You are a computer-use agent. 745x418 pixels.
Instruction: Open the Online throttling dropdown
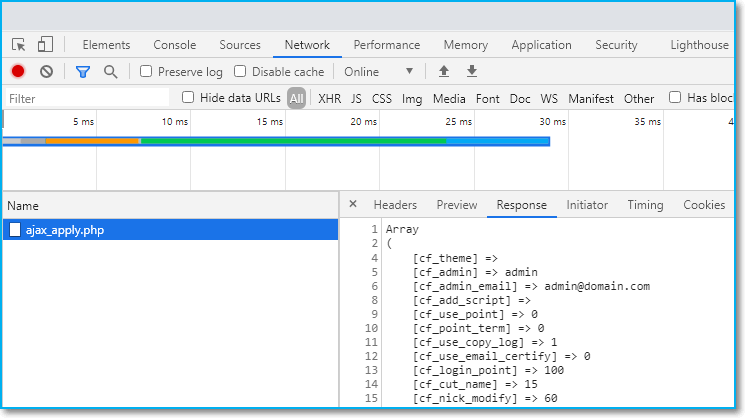(378, 72)
